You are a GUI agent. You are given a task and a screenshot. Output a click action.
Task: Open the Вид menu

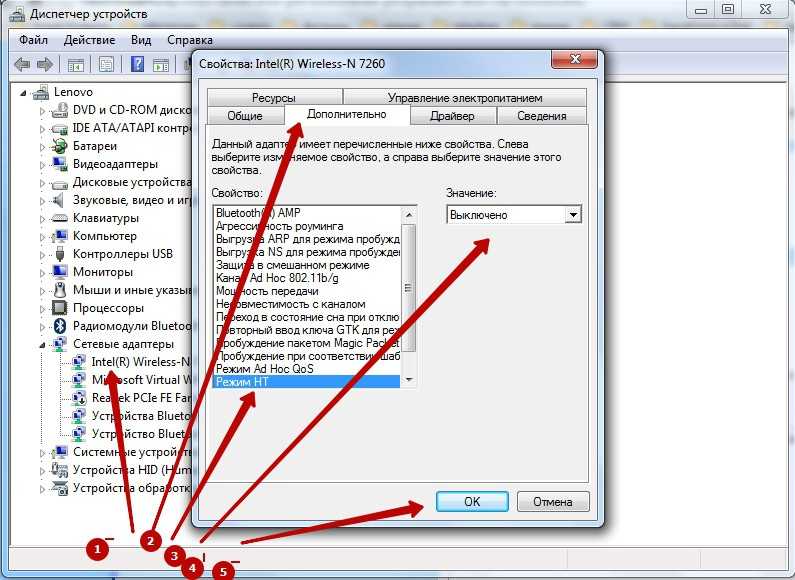click(141, 40)
